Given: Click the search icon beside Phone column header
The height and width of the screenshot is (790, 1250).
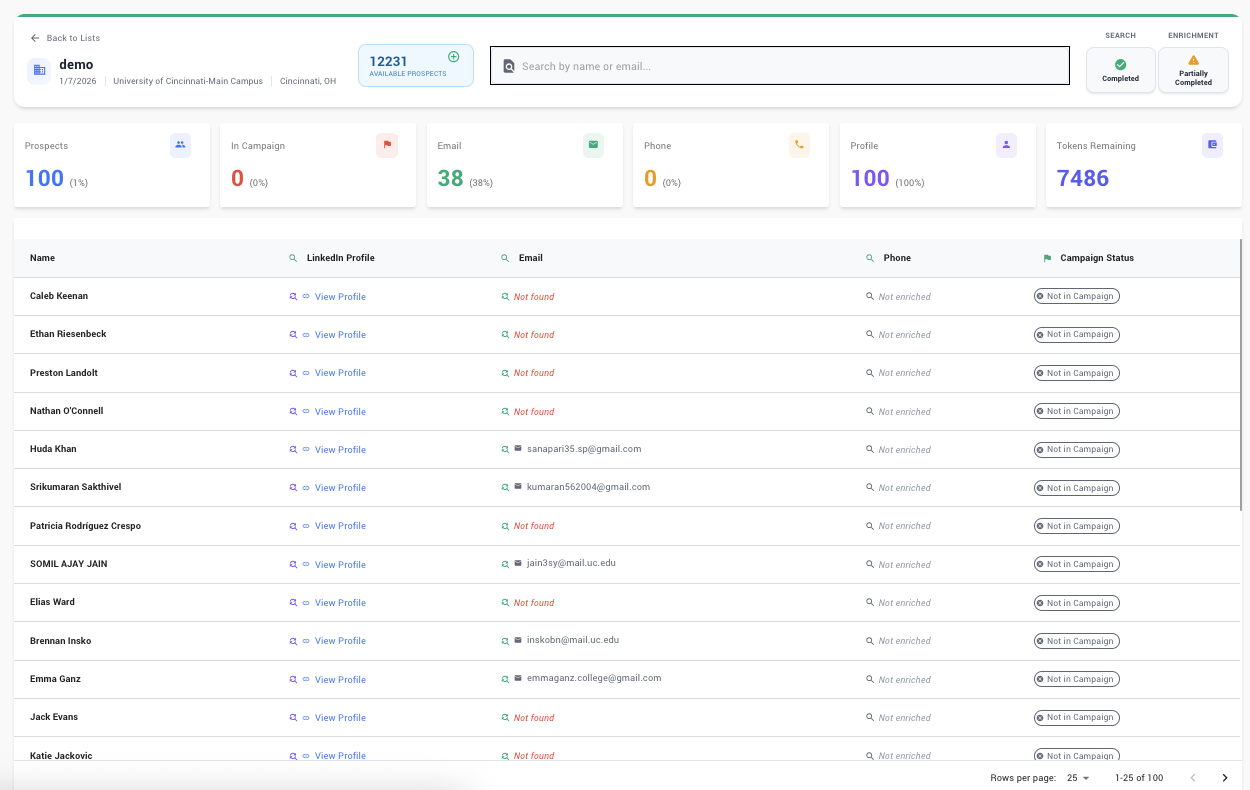Looking at the screenshot, I should (870, 258).
